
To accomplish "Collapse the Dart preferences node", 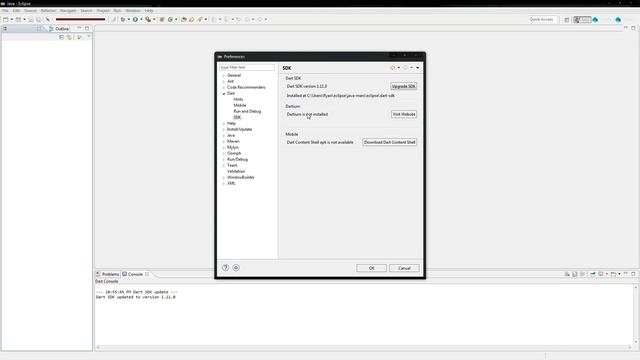I will tap(224, 93).
